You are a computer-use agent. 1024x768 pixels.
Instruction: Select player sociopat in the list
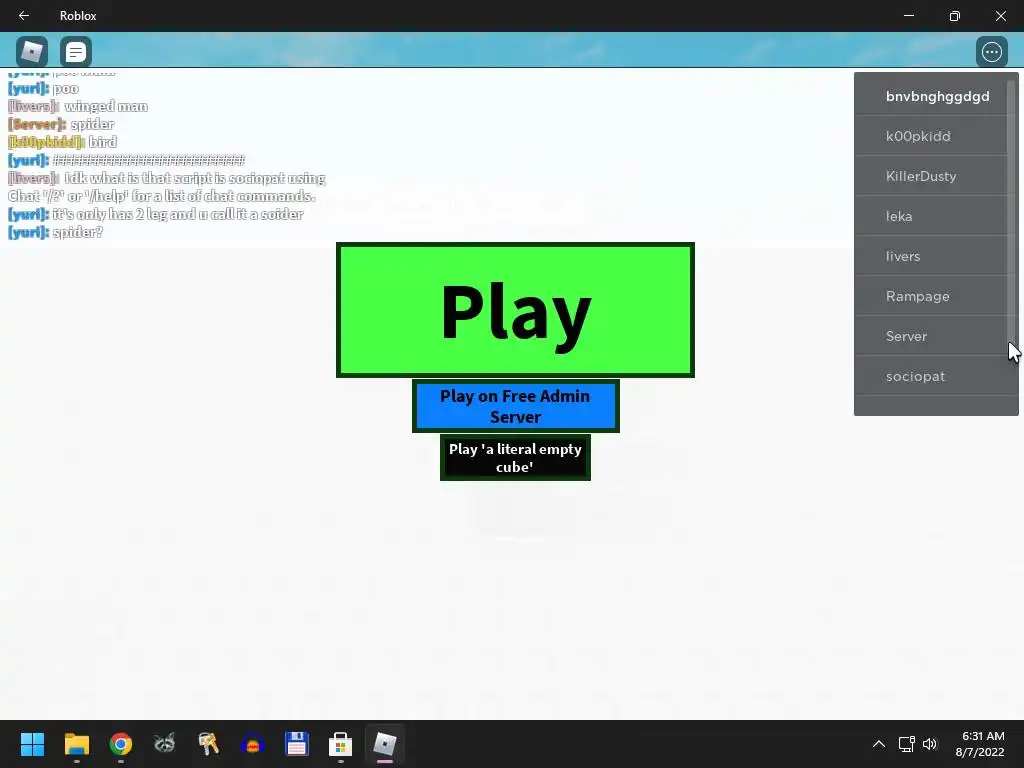pos(931,376)
